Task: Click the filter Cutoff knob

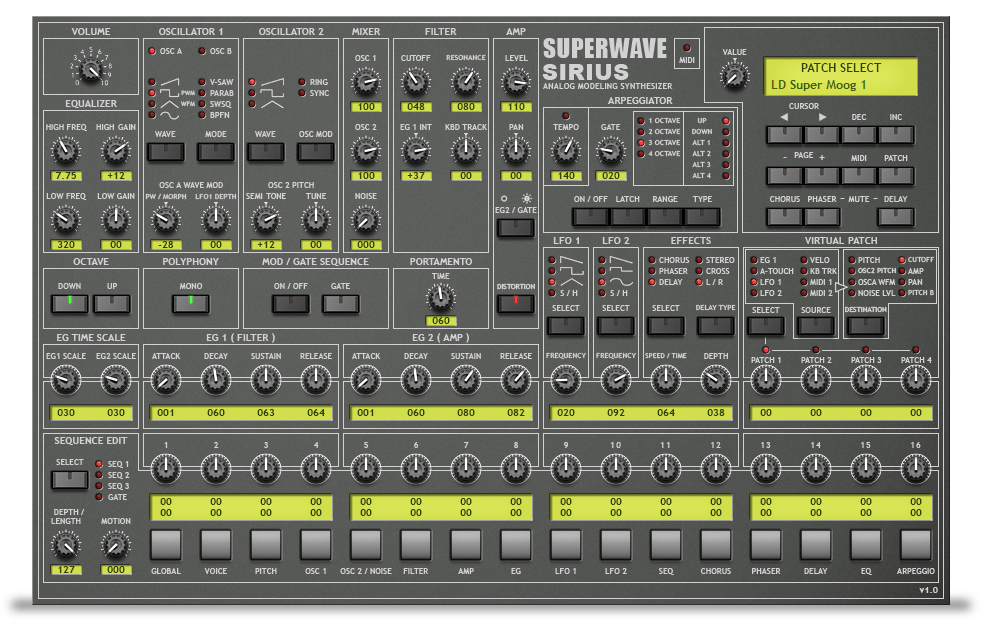Action: click(415, 81)
